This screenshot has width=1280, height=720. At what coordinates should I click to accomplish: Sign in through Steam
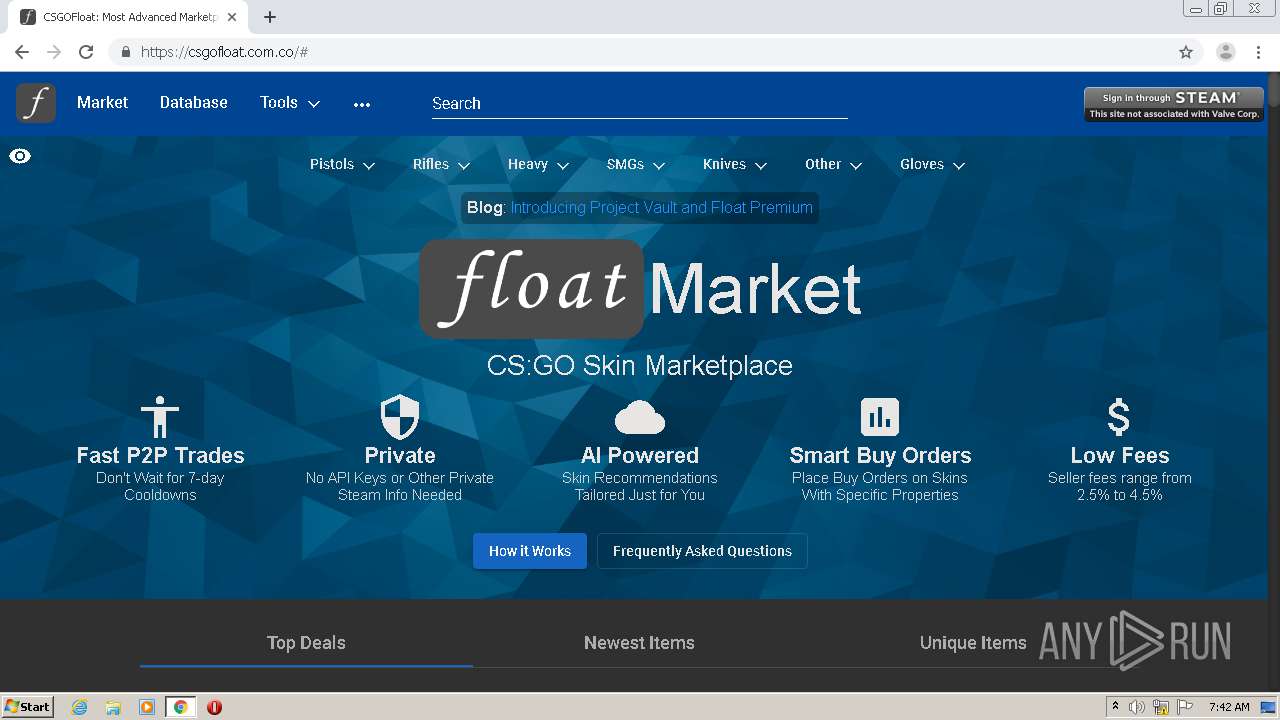[x=1174, y=104]
